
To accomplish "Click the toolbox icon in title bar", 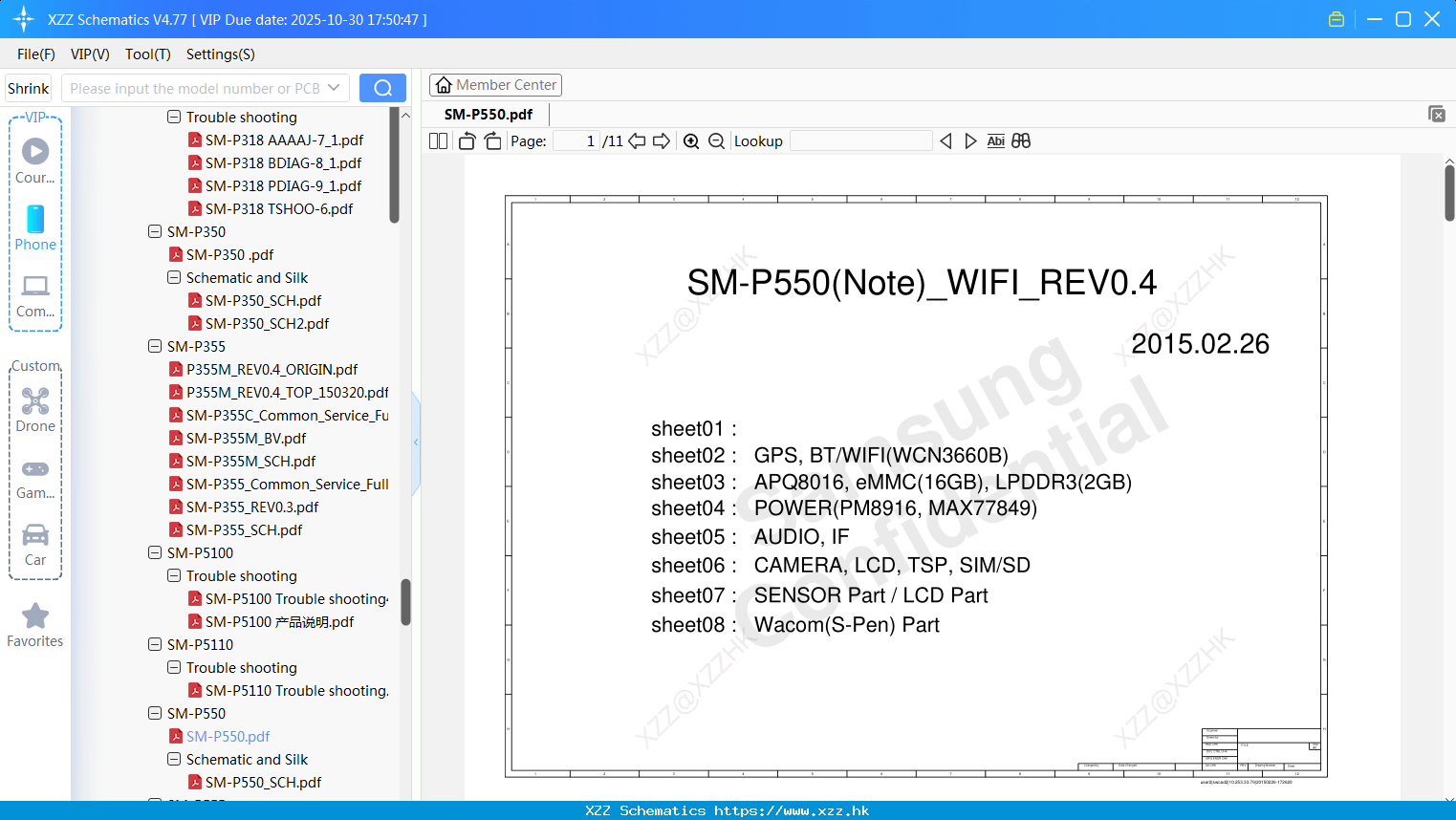I will coord(1336,19).
